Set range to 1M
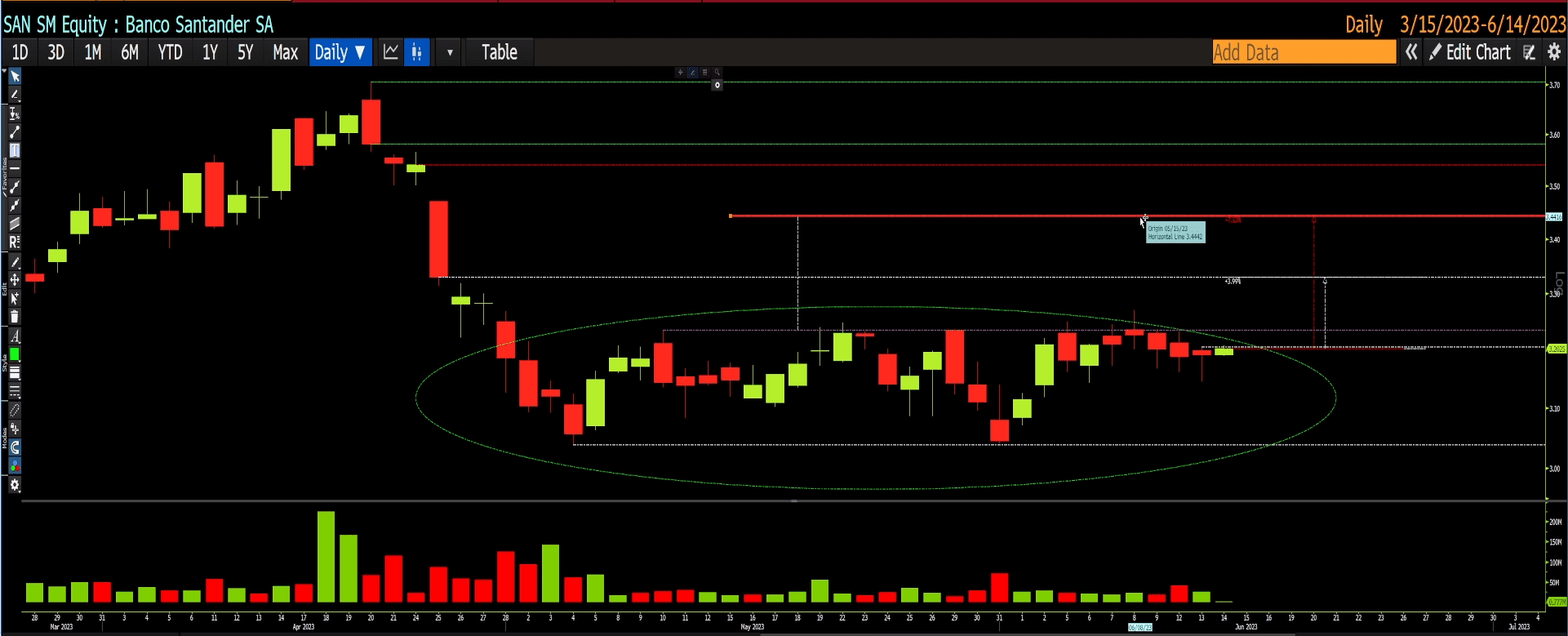Image resolution: width=1568 pixels, height=636 pixels. [x=93, y=52]
